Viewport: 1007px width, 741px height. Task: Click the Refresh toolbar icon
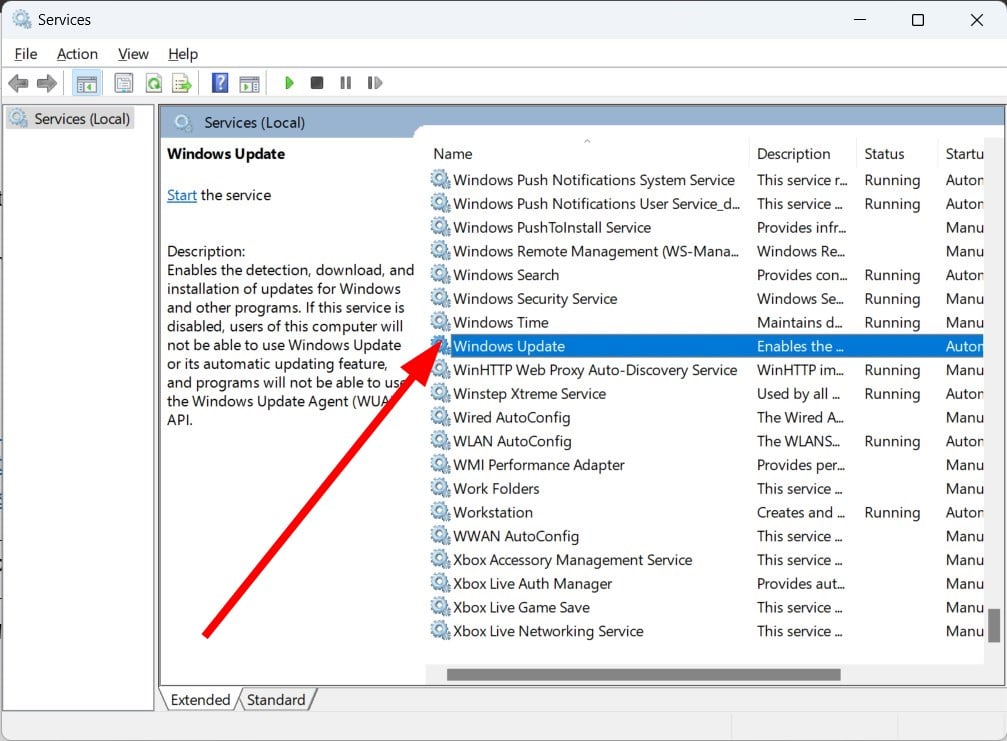click(153, 83)
